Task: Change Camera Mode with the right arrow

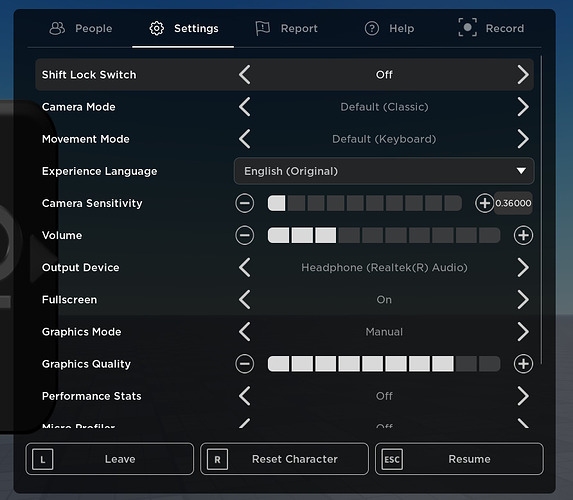Action: [523, 107]
